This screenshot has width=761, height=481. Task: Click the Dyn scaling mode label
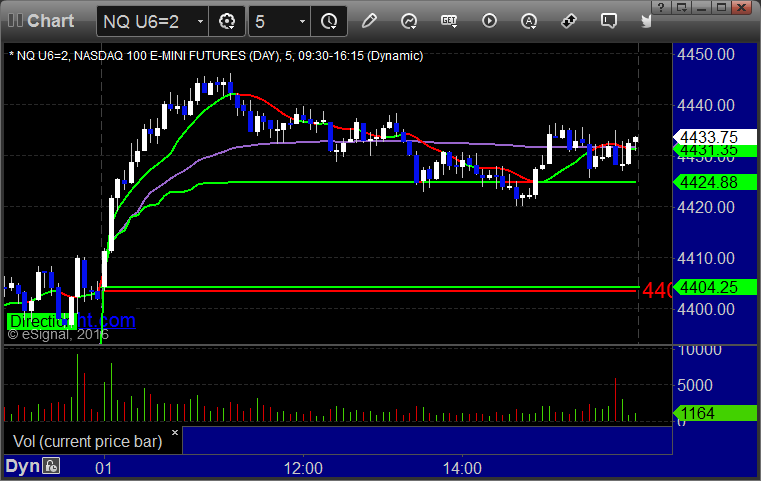pyautogui.click(x=22, y=466)
